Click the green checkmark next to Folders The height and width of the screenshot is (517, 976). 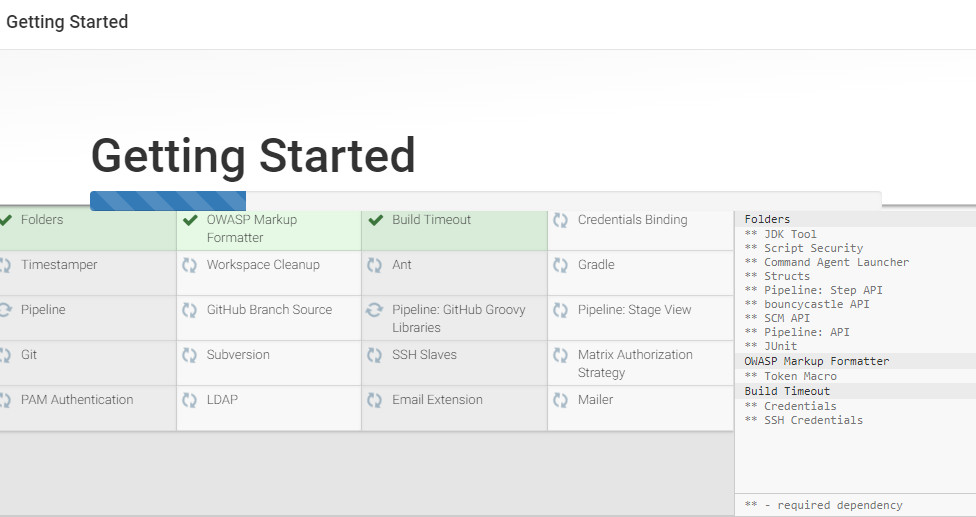pos(6,220)
